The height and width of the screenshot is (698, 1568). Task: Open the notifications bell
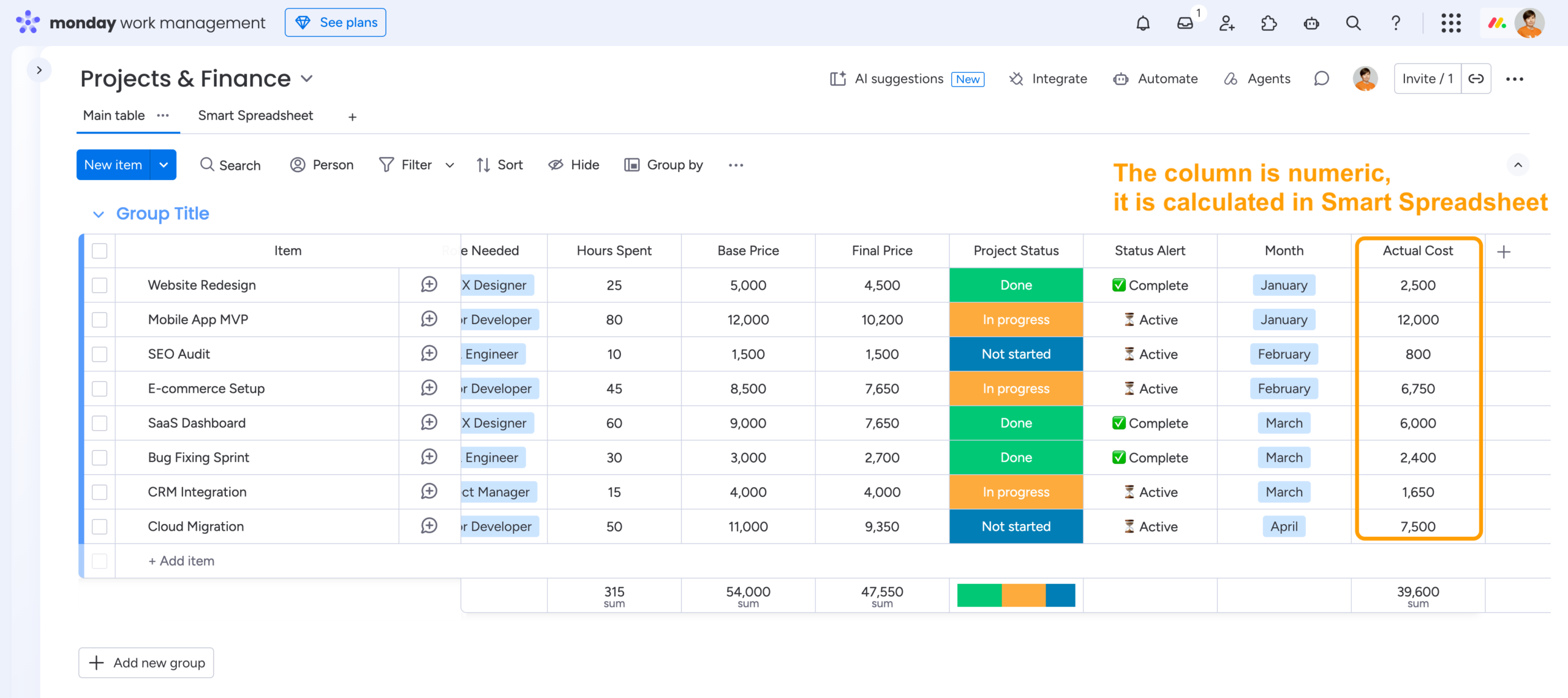1143,23
